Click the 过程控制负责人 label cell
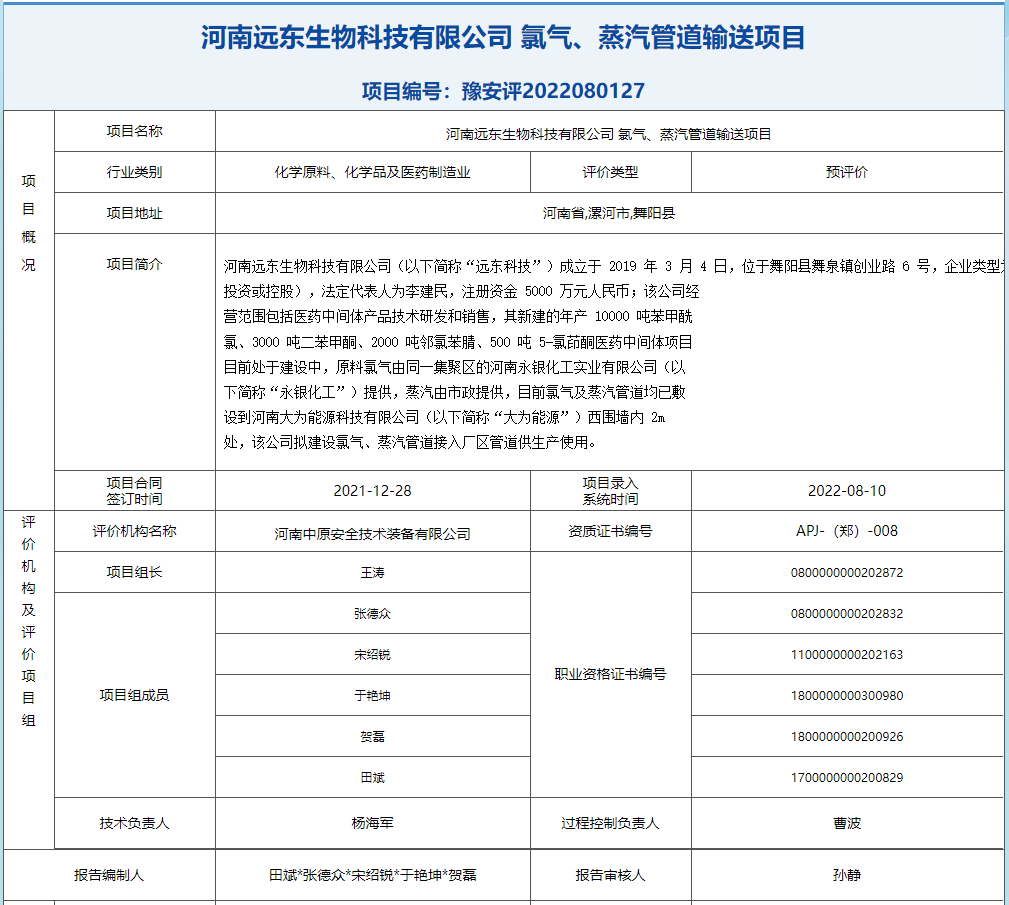 tap(610, 823)
